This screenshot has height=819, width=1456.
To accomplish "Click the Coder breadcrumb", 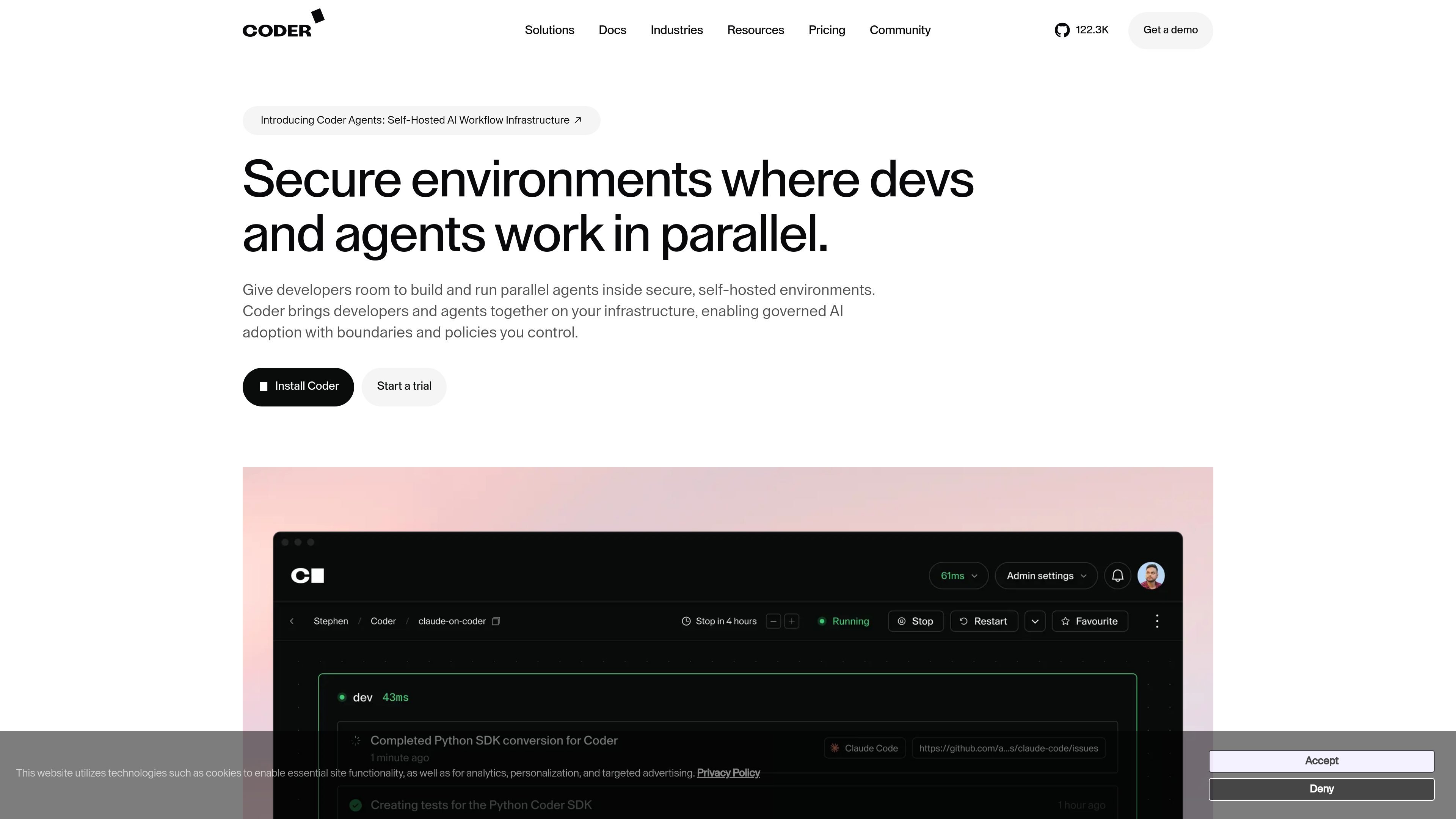I will pyautogui.click(x=383, y=621).
